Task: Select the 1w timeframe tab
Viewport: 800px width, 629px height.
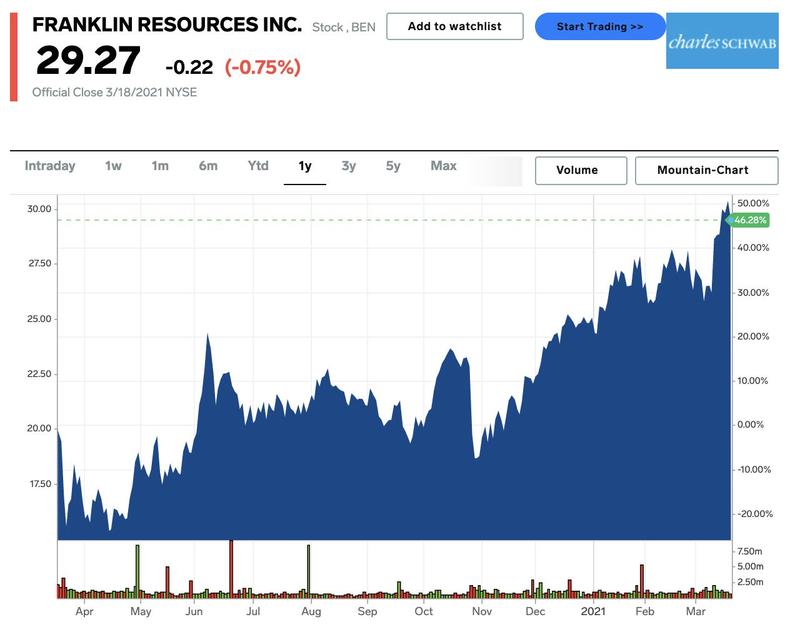Action: click(x=113, y=166)
